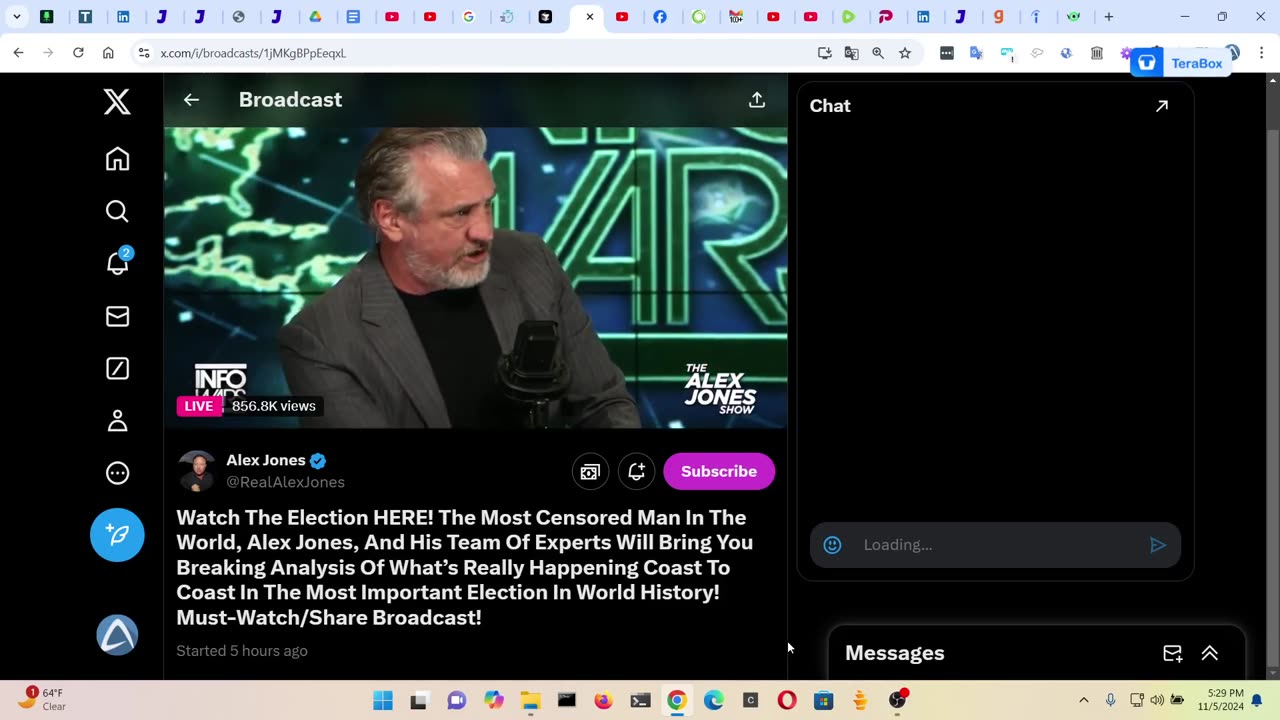Expand the Messages drawer chevrons
The width and height of the screenshot is (1280, 720).
pos(1210,653)
